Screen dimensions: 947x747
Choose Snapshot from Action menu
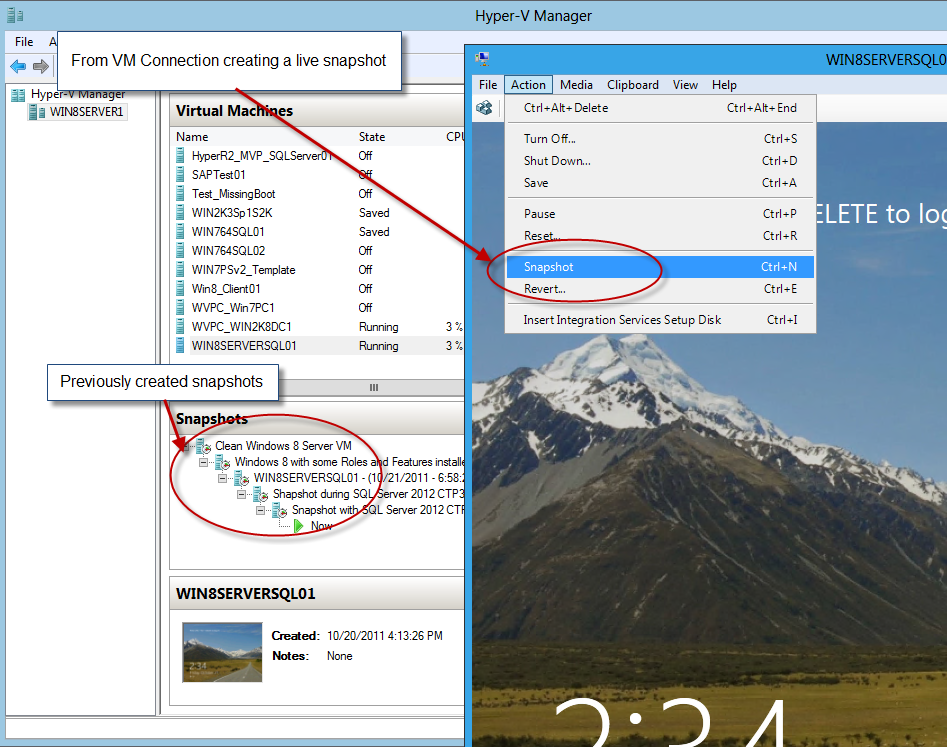point(660,267)
